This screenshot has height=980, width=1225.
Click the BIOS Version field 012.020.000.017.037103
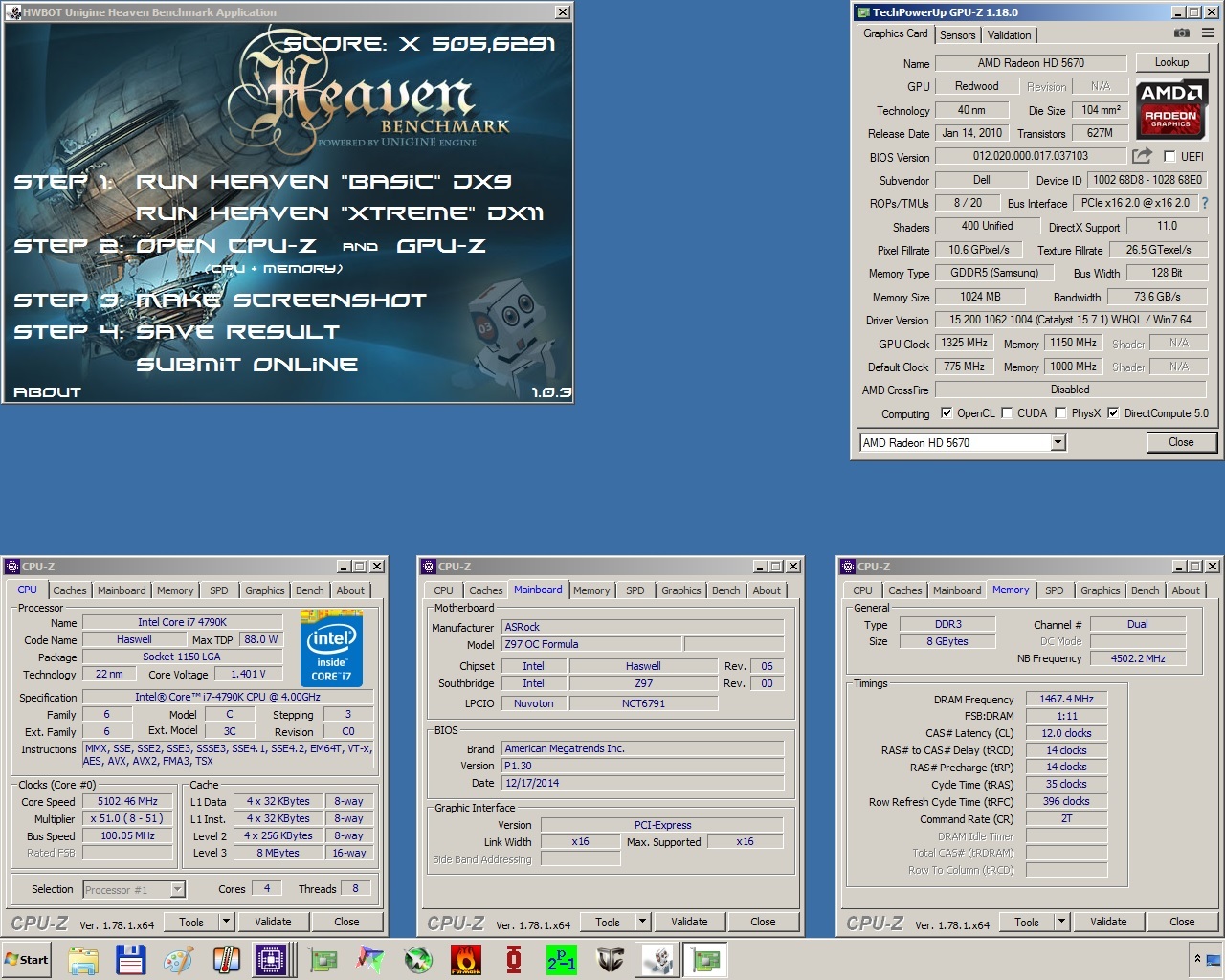tap(1031, 156)
